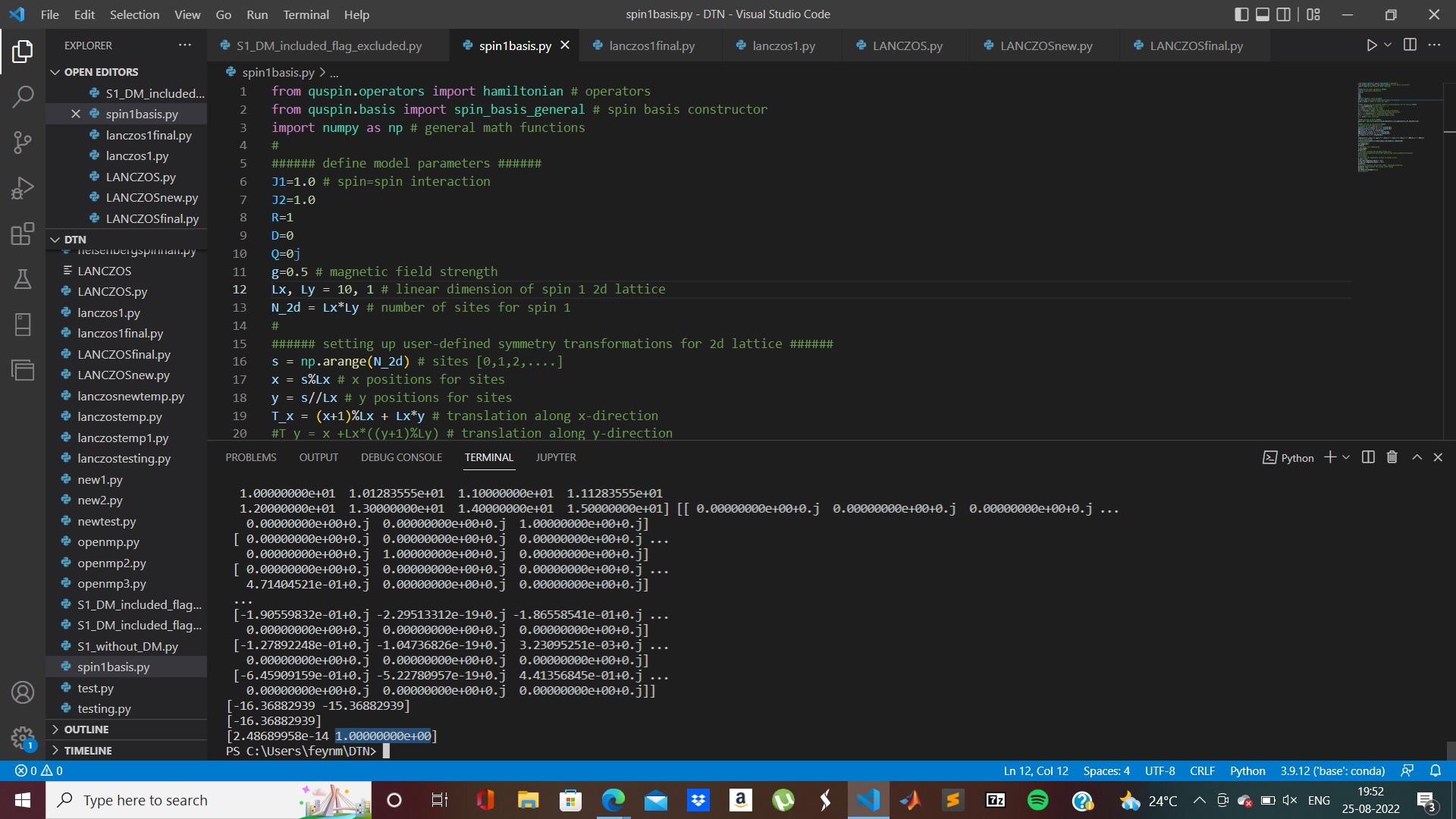Create a new Python terminal with the plus icon
1456x819 pixels.
tap(1329, 457)
